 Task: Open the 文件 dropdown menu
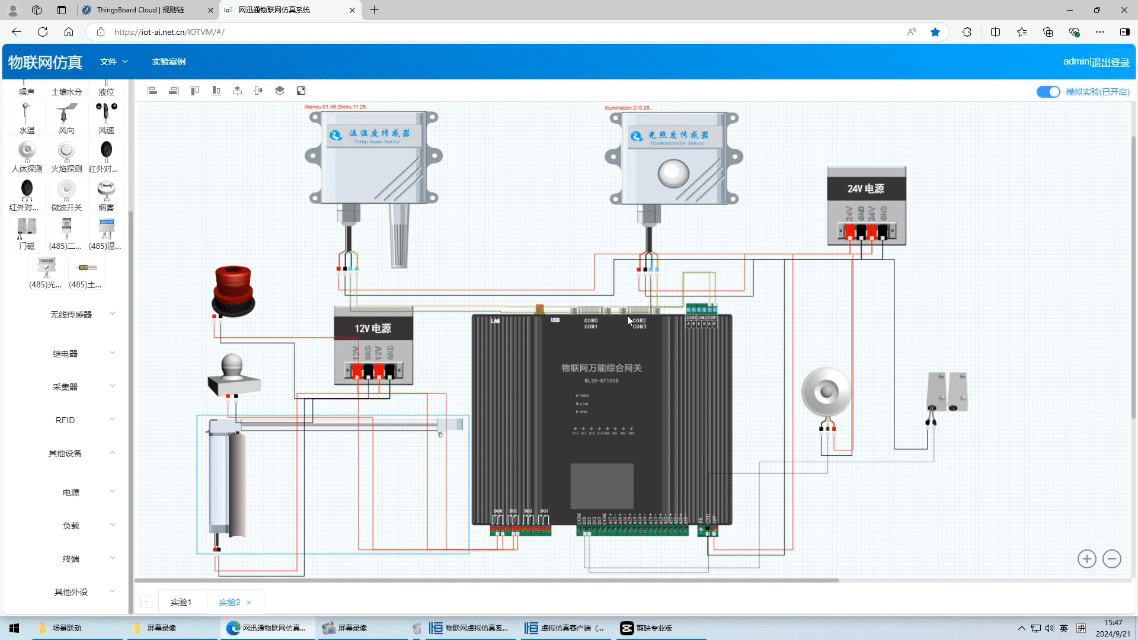point(109,62)
